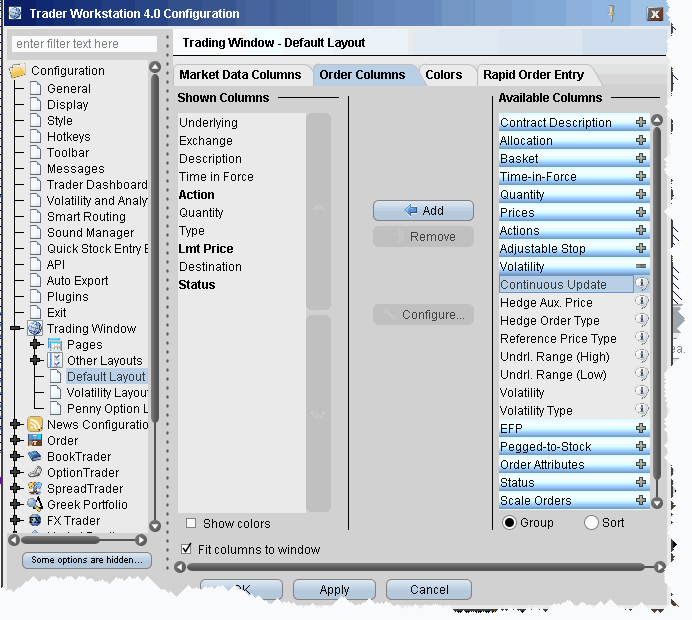Click the News Configuration RSS icon

point(35,424)
